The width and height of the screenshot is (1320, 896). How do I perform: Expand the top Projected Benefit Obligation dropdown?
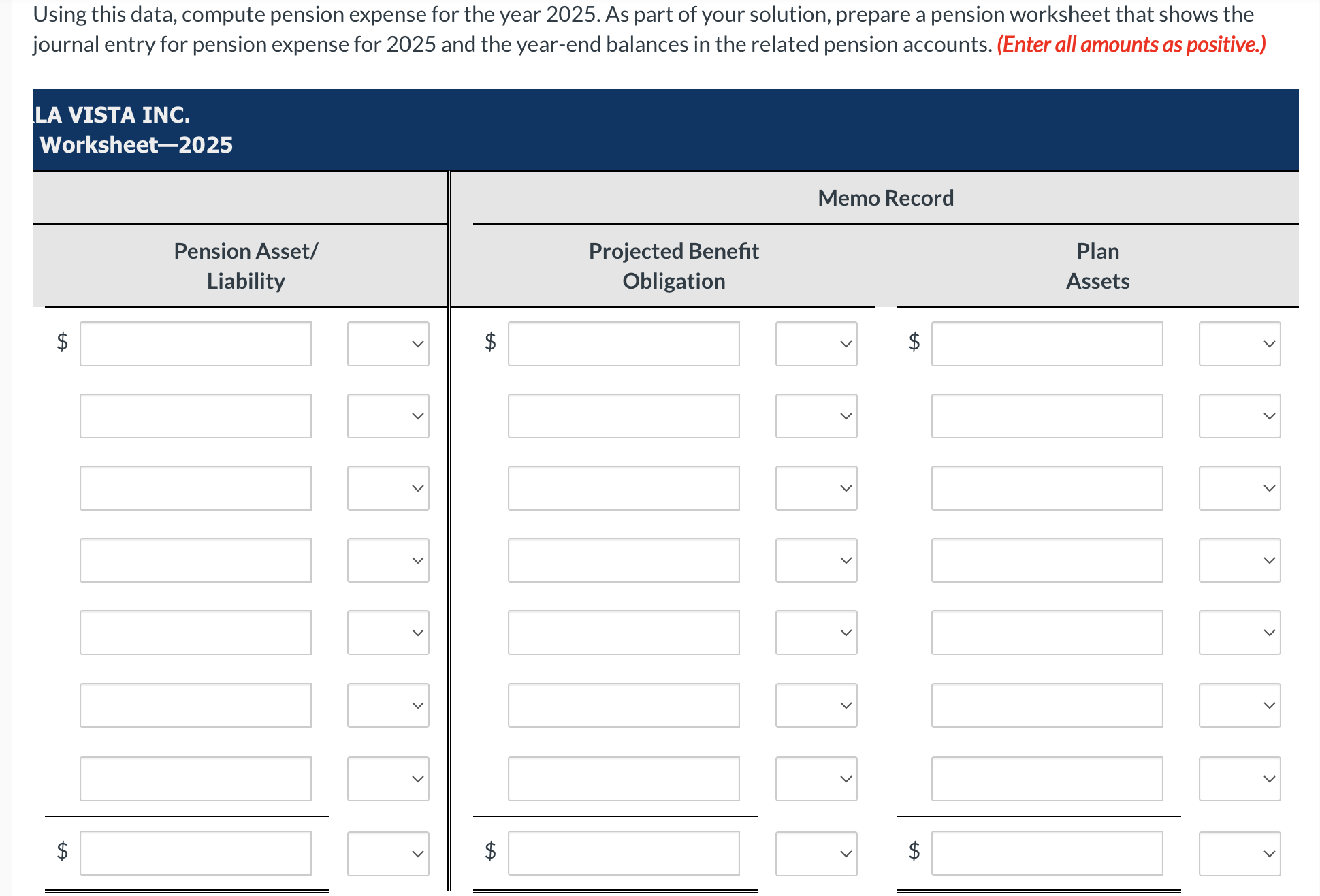(x=816, y=344)
